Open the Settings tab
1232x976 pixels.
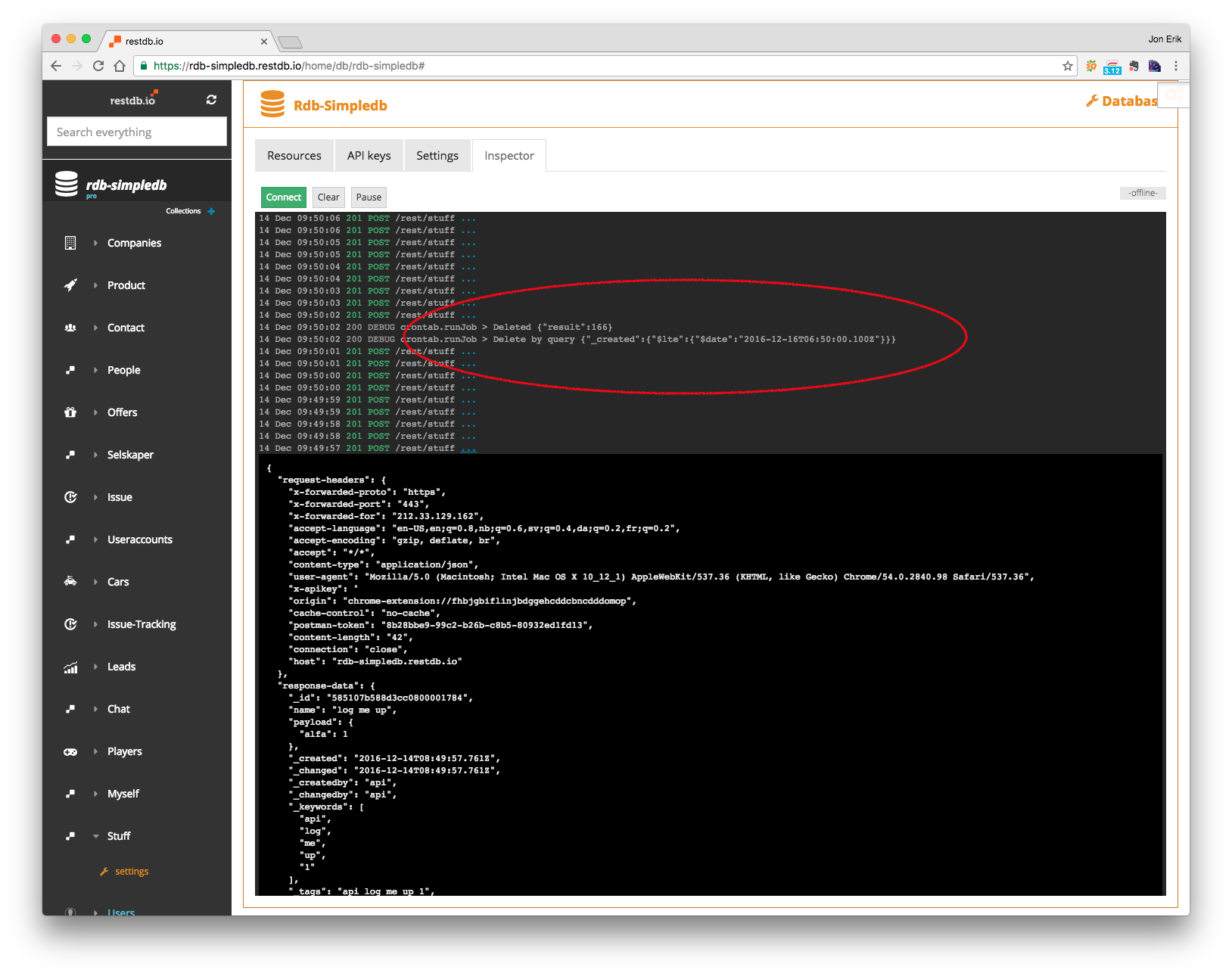(437, 156)
